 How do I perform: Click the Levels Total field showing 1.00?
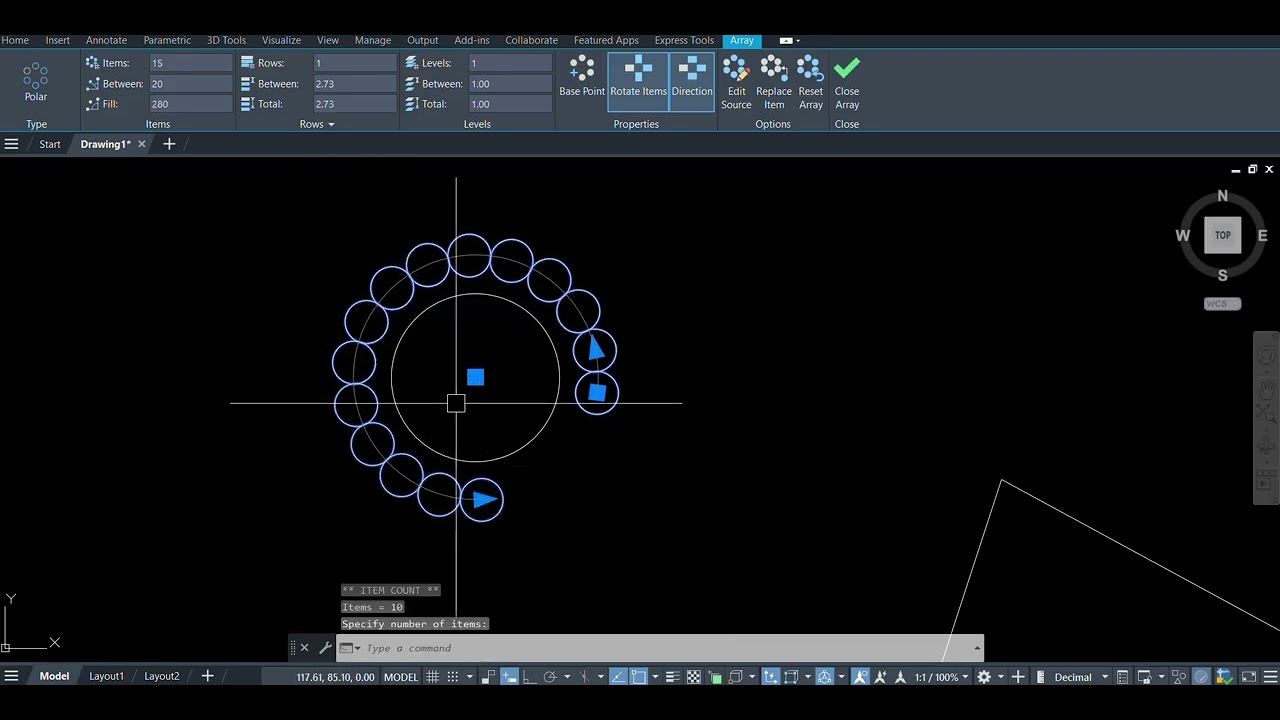pyautogui.click(x=510, y=104)
